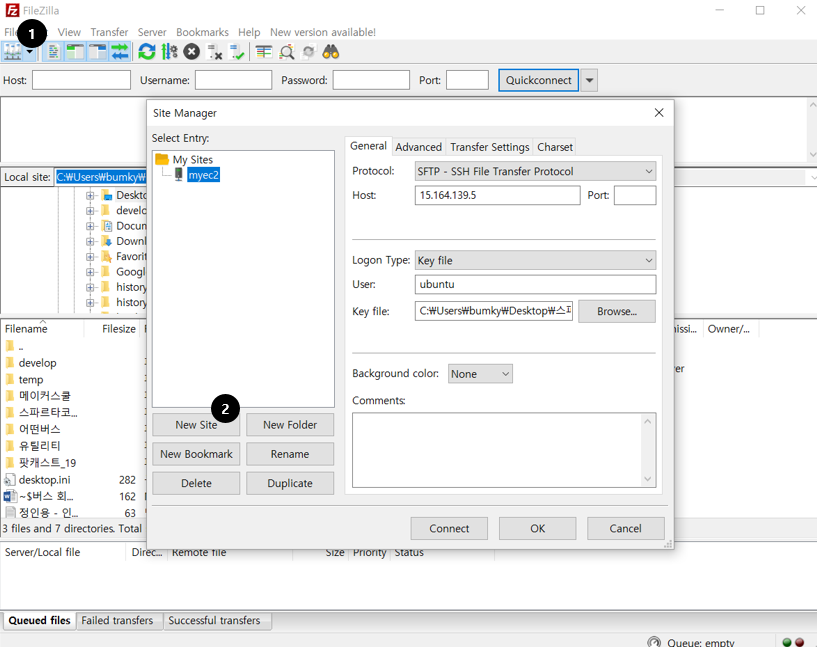The height and width of the screenshot is (647, 817).
Task: Click in the Site Manager Host field
Action: 498,195
